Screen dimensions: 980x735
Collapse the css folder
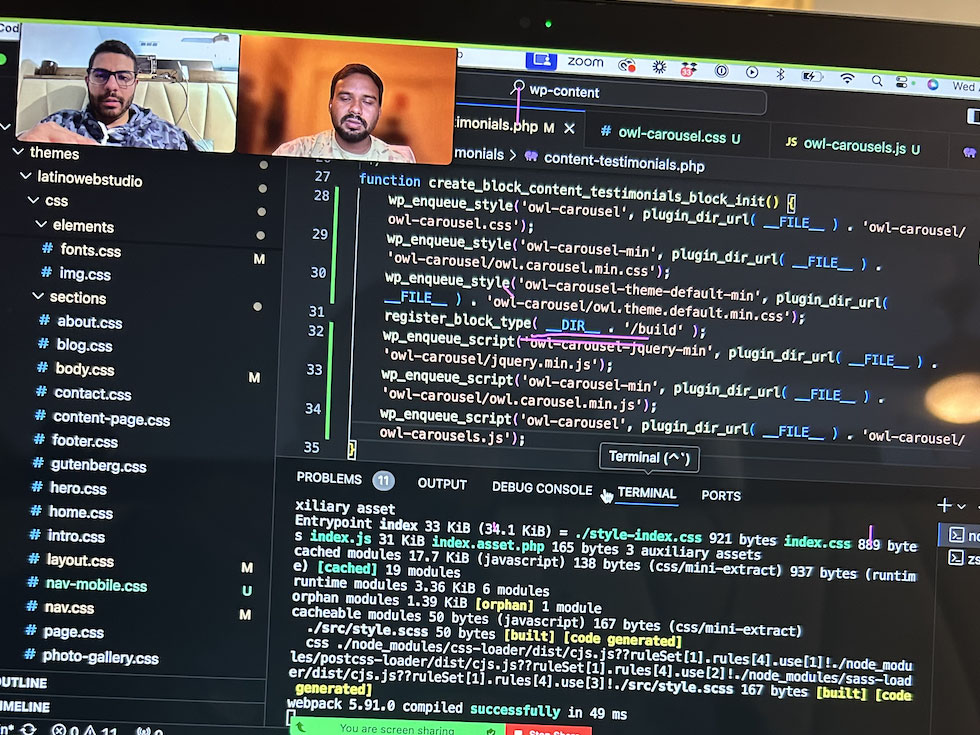coord(33,200)
